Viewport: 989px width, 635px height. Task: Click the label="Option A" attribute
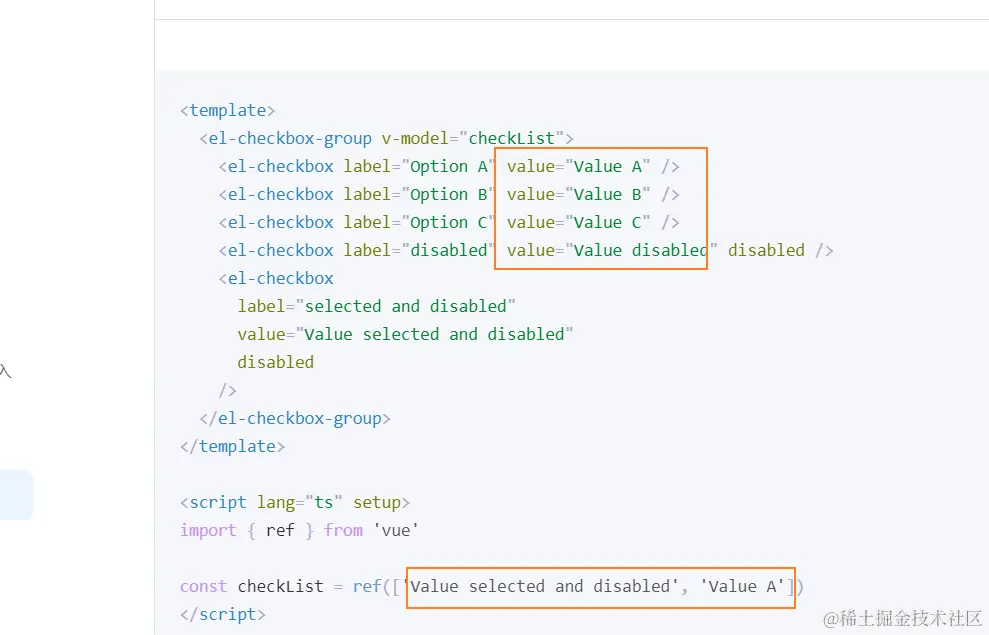(x=417, y=166)
